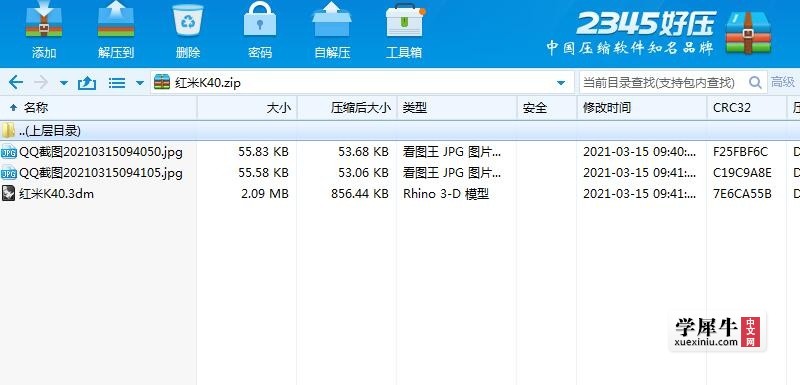Click the 53.06 KB compressed size
The height and width of the screenshot is (385, 800).
pyautogui.click(x=363, y=173)
